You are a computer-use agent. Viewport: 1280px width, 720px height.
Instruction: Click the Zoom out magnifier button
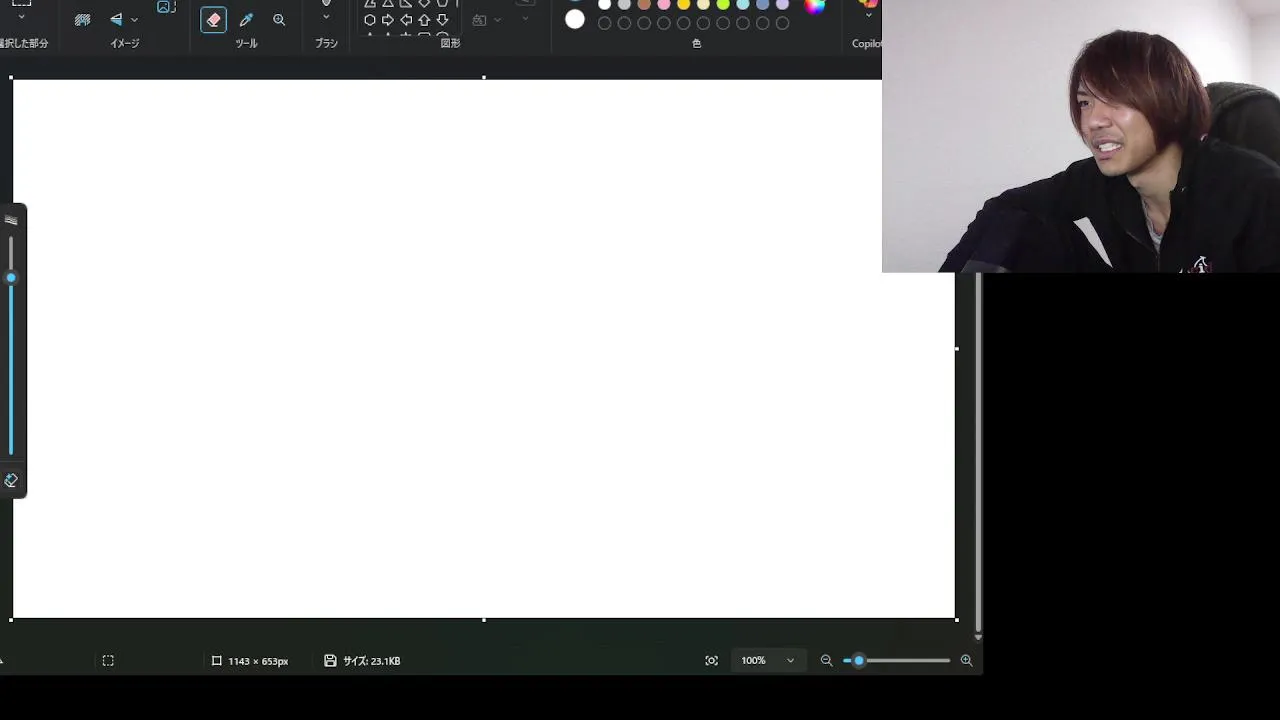pyautogui.click(x=826, y=661)
